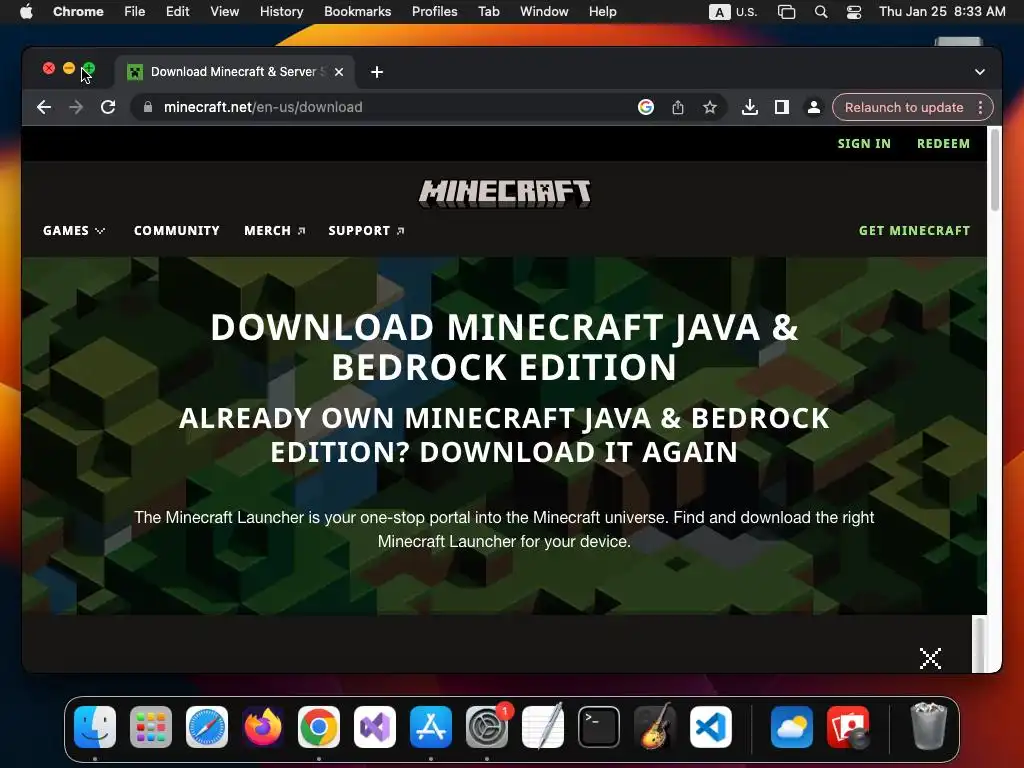Bookmark this page with star icon
Screen dimensions: 1024x768
[x=710, y=107]
